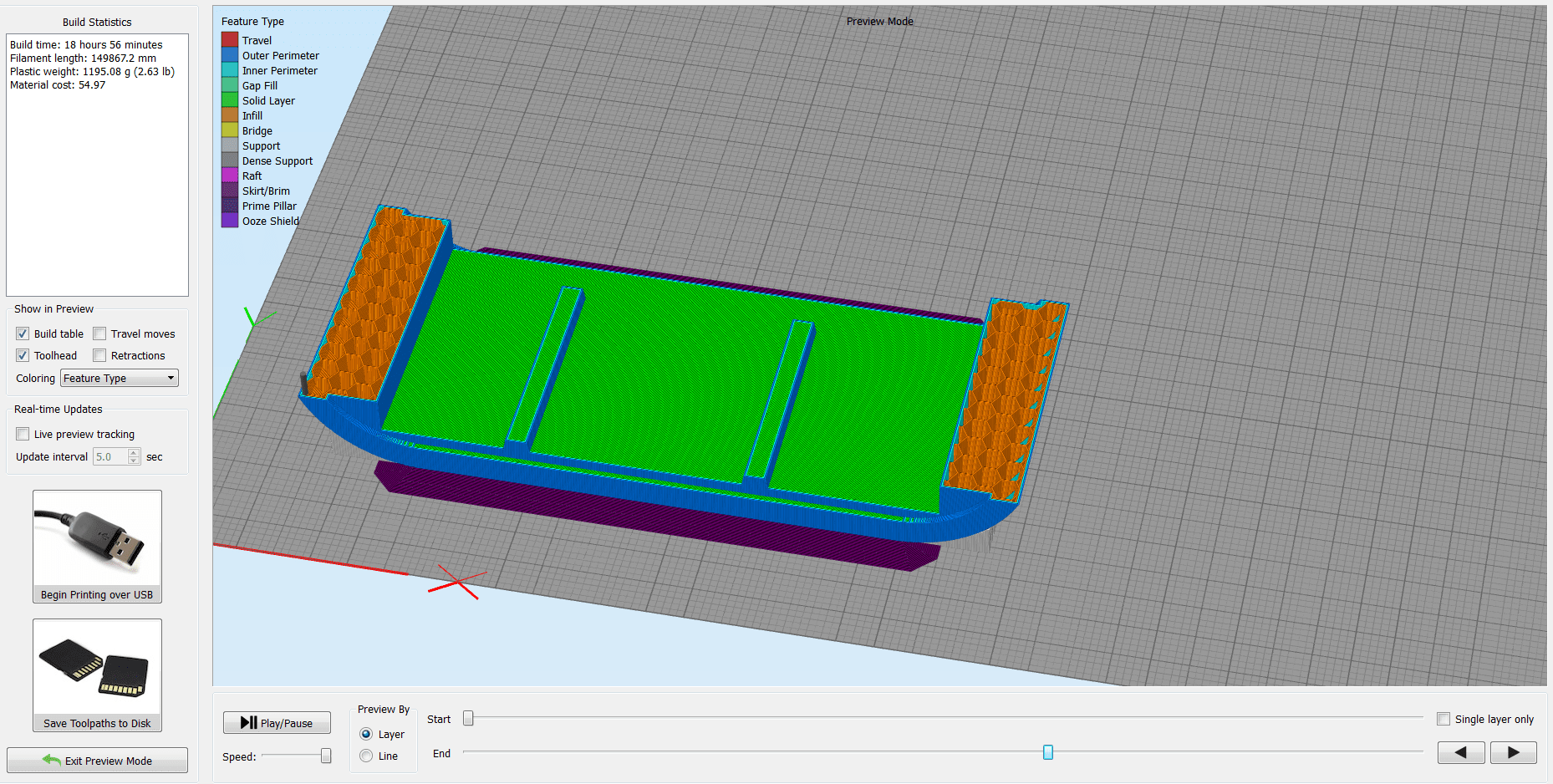This screenshot has width=1553, height=784.
Task: Click the Infill orange legend swatch
Action: (230, 115)
